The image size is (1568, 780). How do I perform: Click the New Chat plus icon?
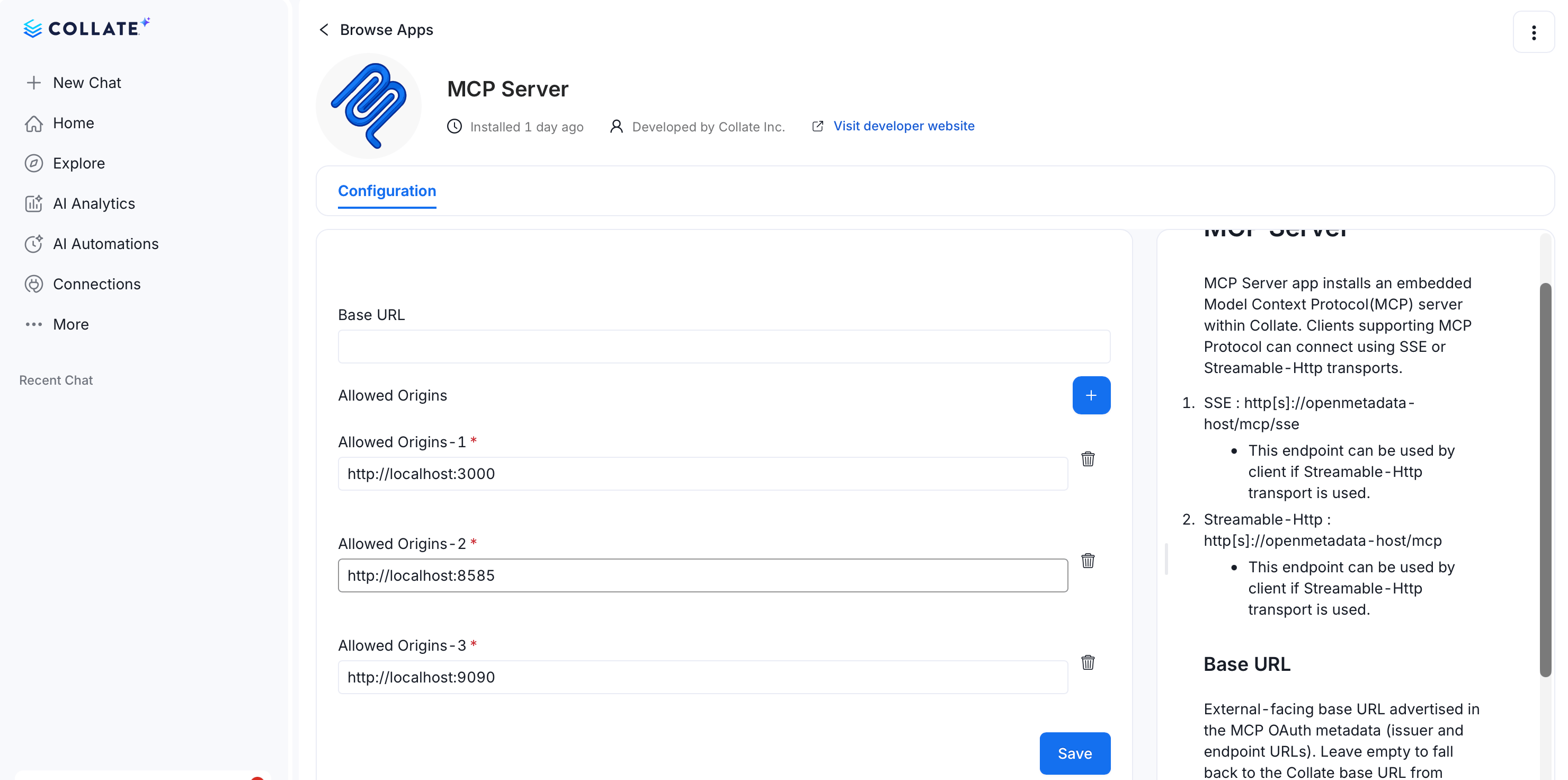[x=33, y=83]
